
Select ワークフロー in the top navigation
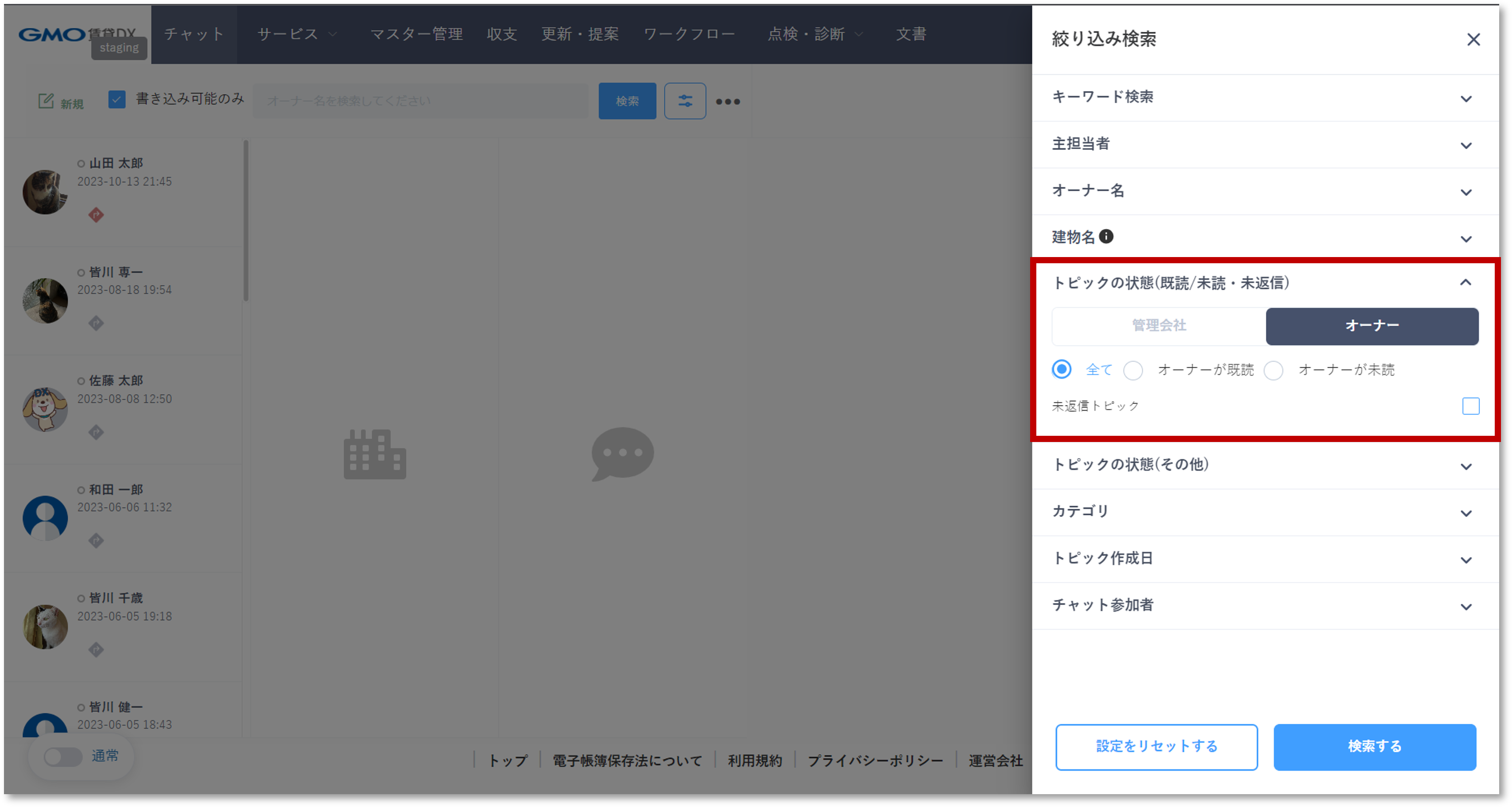click(x=690, y=34)
